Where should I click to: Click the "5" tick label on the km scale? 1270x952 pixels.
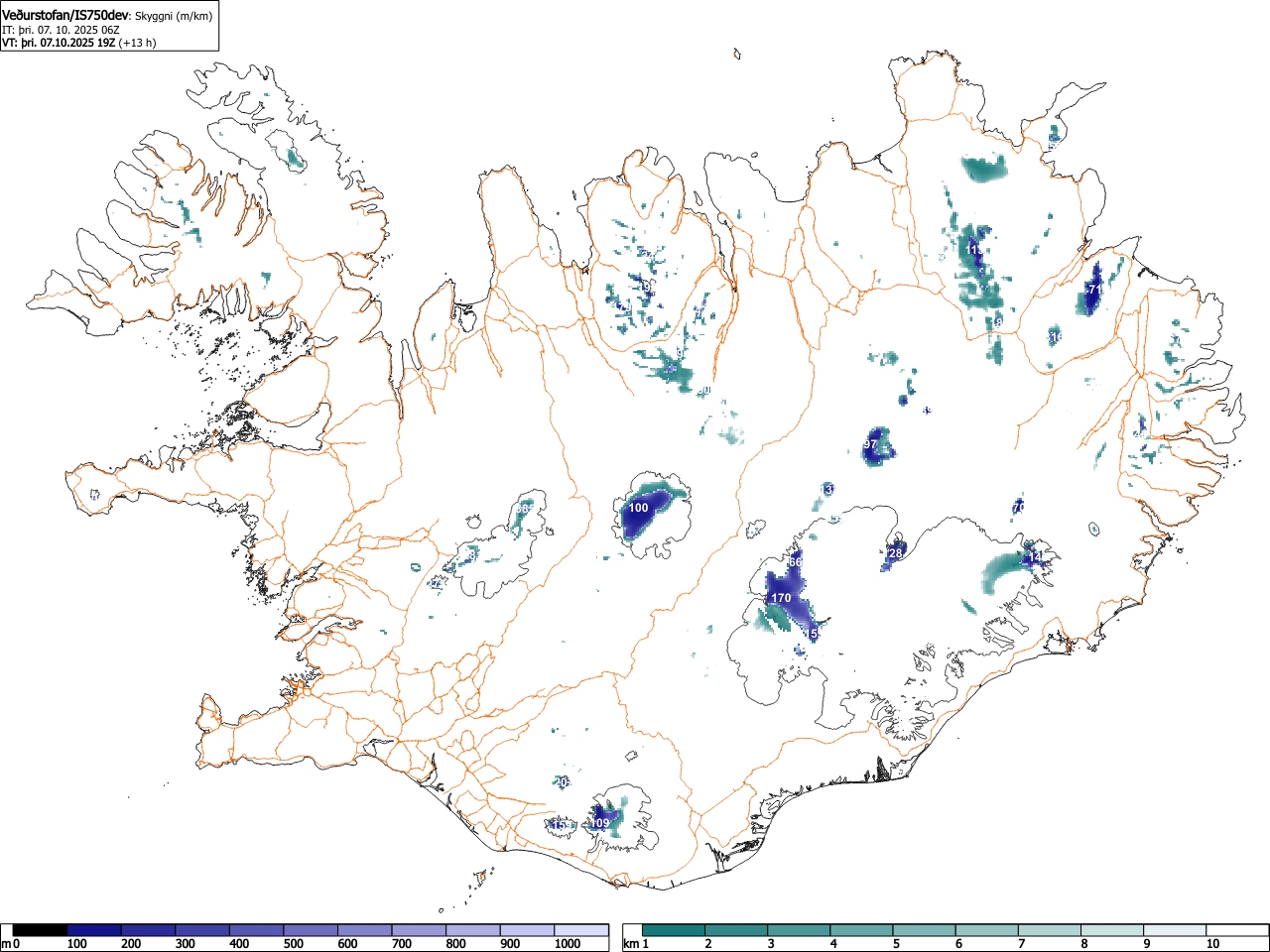point(896,944)
